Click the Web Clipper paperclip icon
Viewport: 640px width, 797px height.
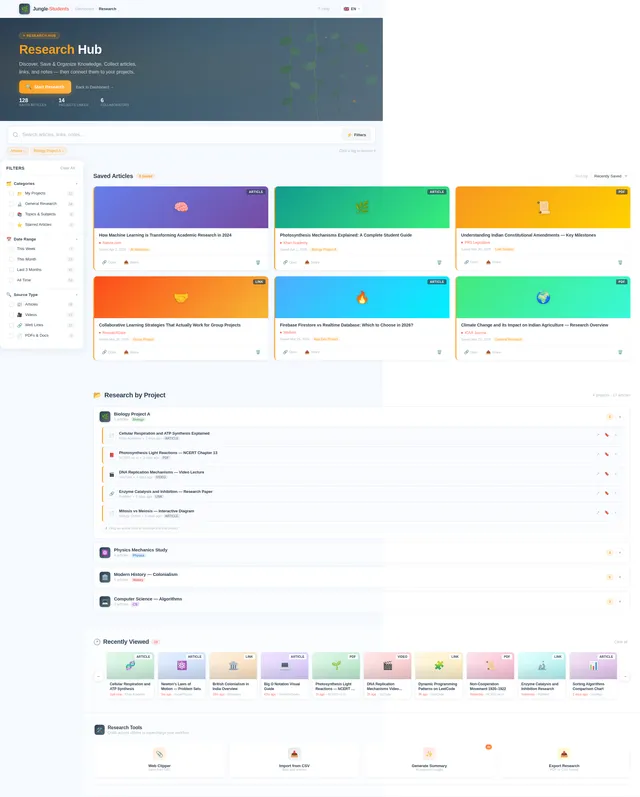[160, 754]
